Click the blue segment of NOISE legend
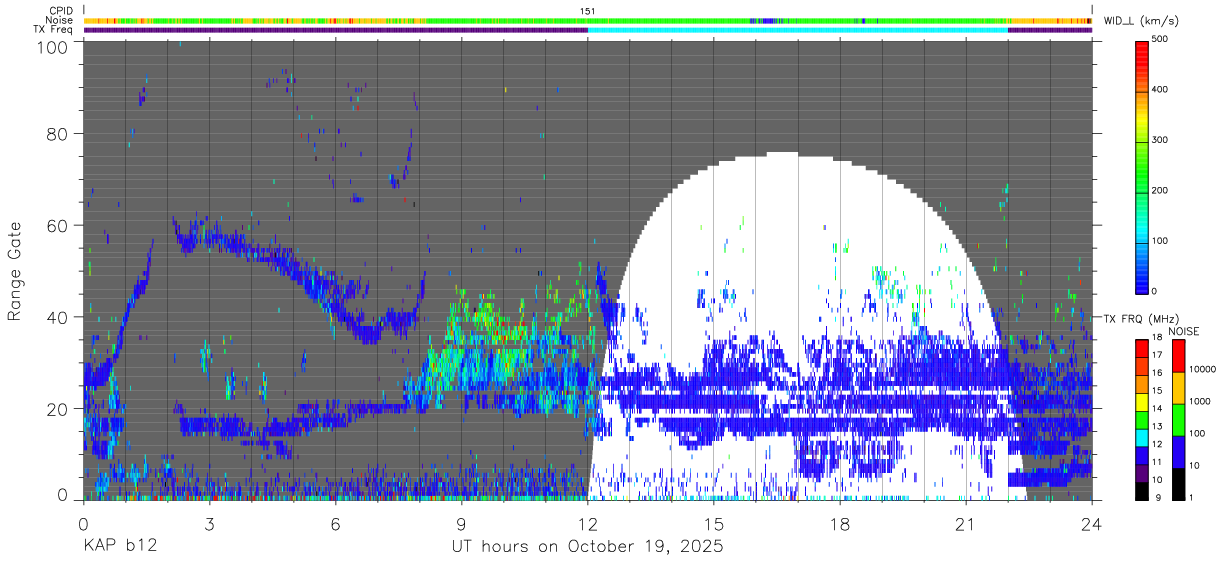 click(1178, 450)
